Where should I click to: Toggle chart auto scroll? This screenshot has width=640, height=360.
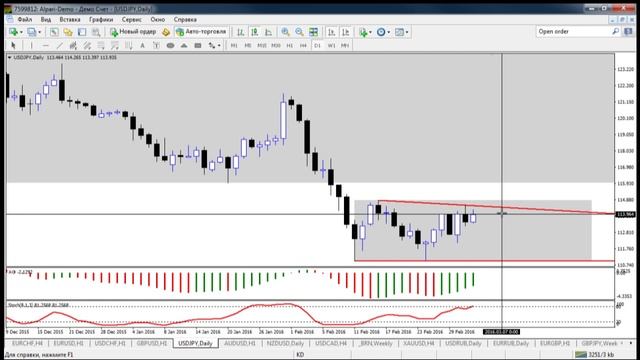pos(331,32)
